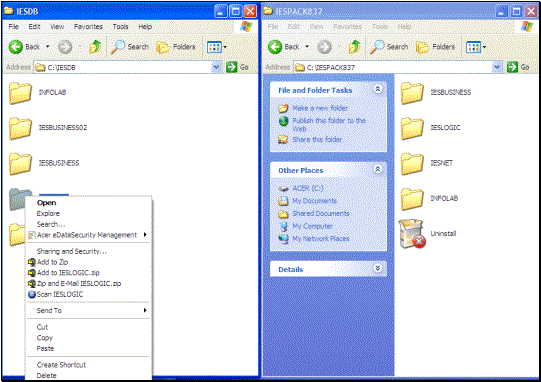
Task: Choose Open in context menu
Action: click(x=88, y=203)
